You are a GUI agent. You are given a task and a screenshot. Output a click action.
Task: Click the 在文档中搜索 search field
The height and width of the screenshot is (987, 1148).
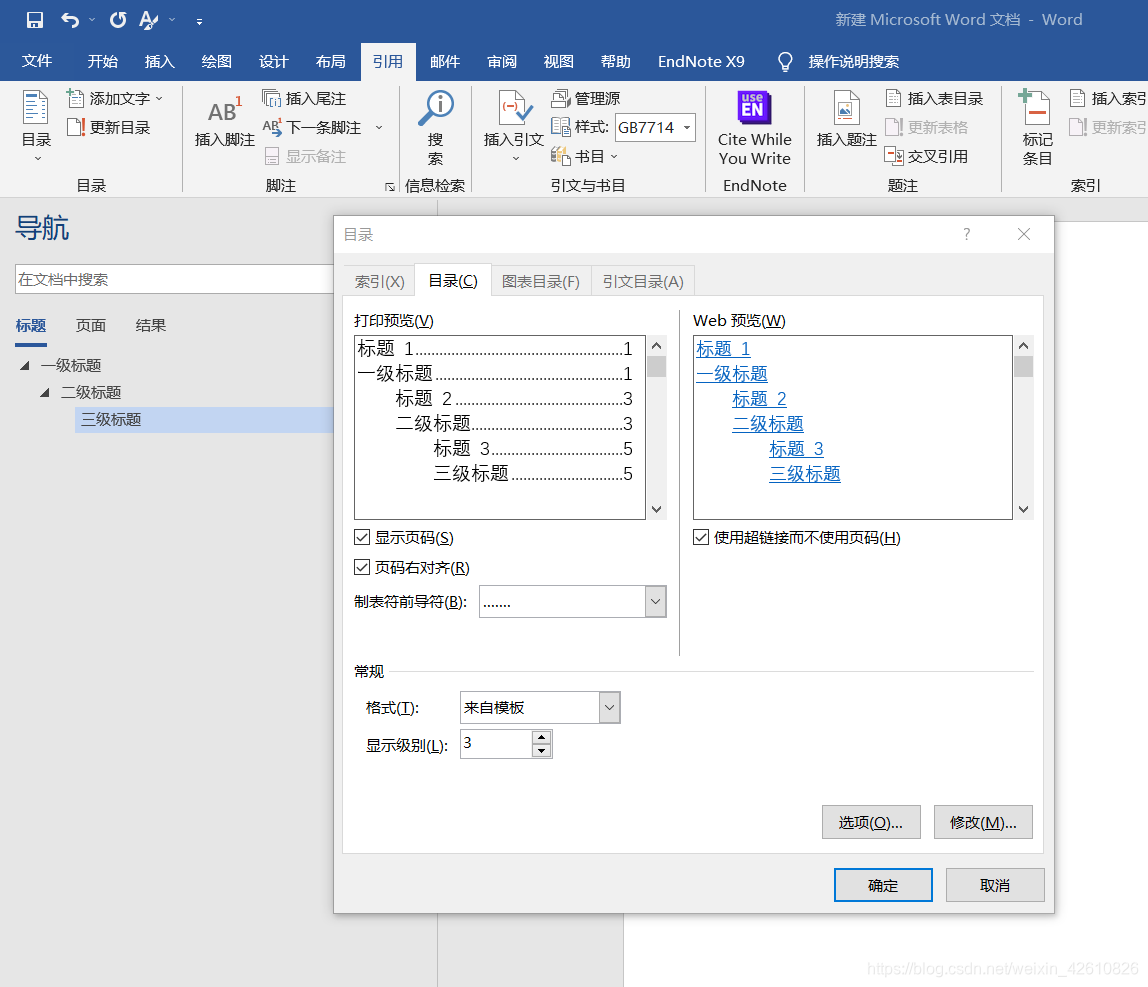point(174,279)
